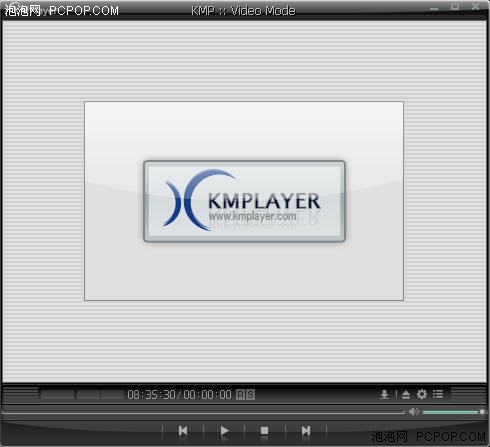The height and width of the screenshot is (447, 490).
Task: Skip to next track
Action: coord(306,431)
